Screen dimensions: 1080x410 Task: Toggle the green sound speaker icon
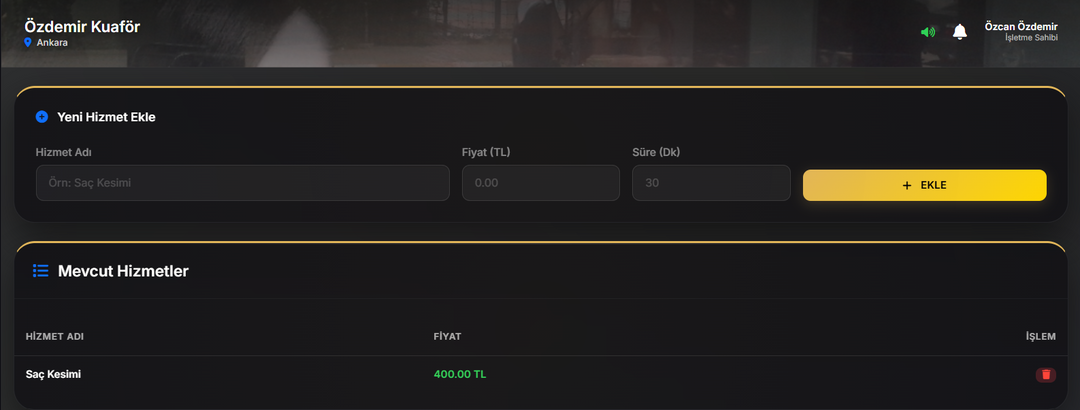point(928,32)
